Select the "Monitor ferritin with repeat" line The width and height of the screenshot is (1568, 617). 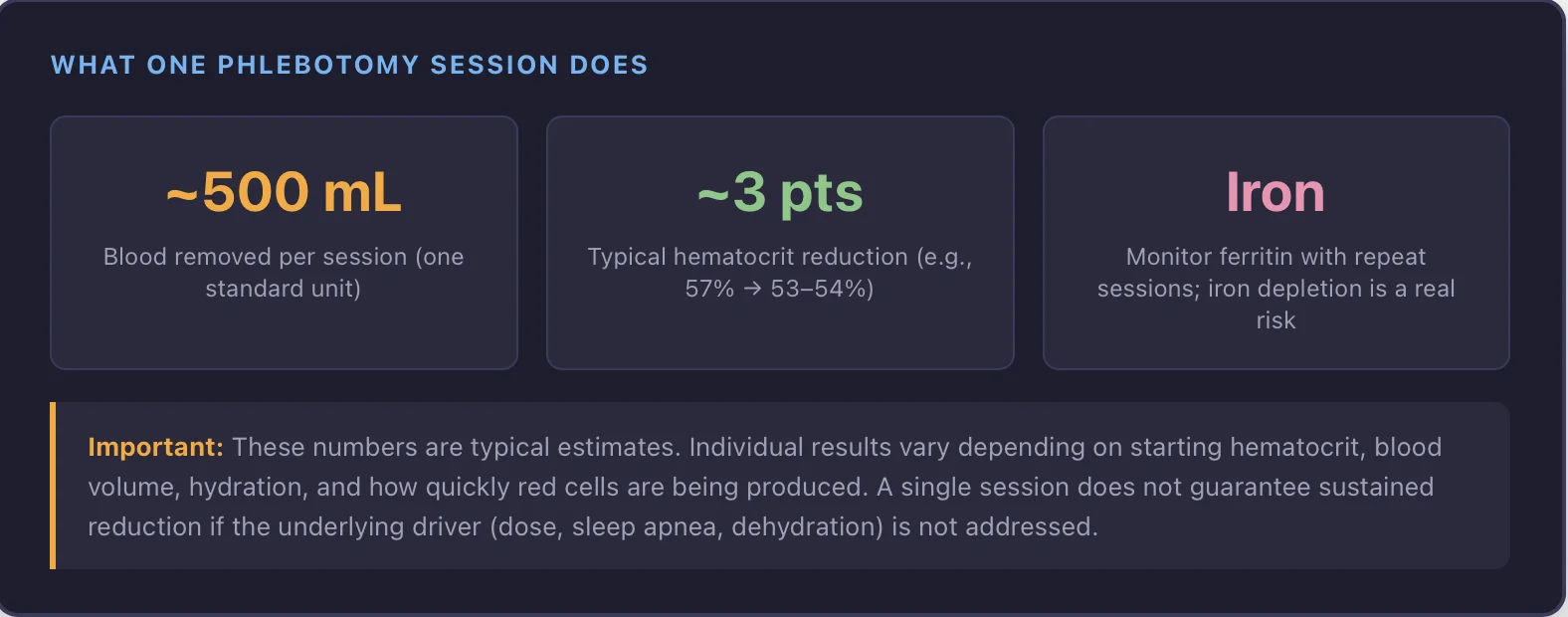1275,257
